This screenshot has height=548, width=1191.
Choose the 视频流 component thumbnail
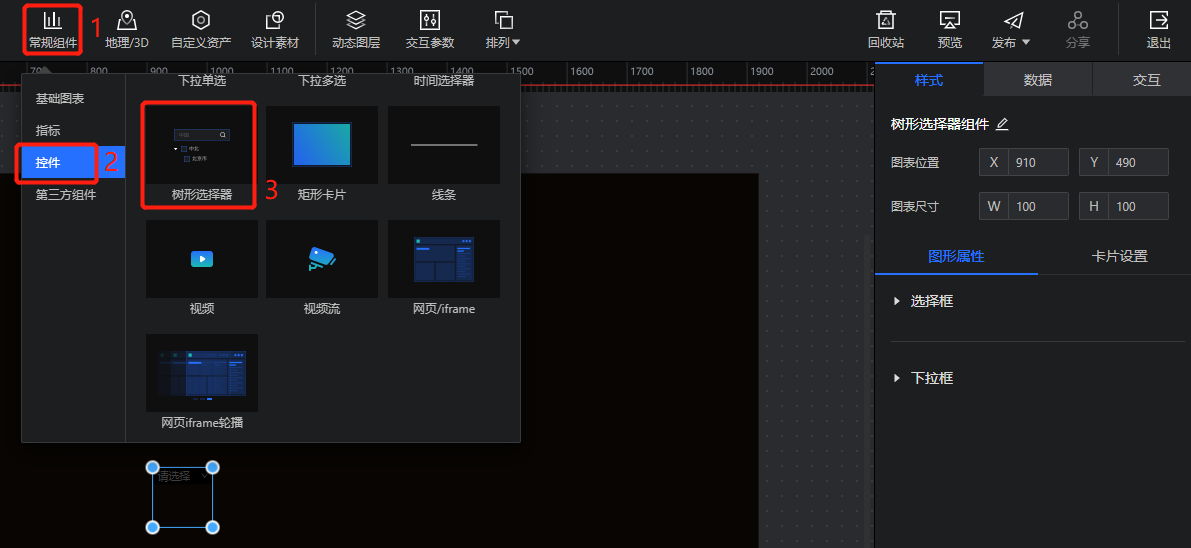click(321, 260)
